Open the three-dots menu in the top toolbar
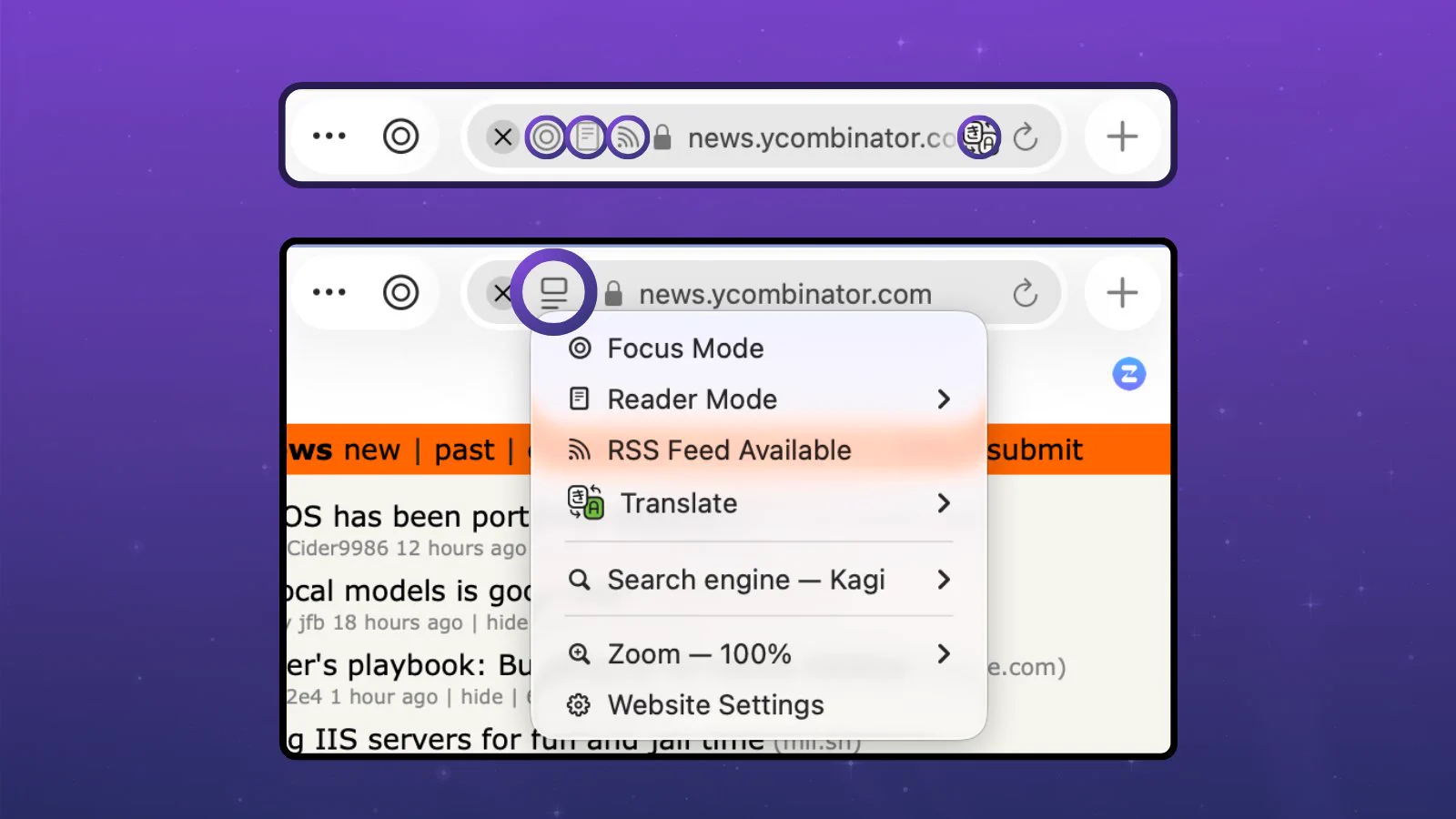The image size is (1456, 819). 329,136
